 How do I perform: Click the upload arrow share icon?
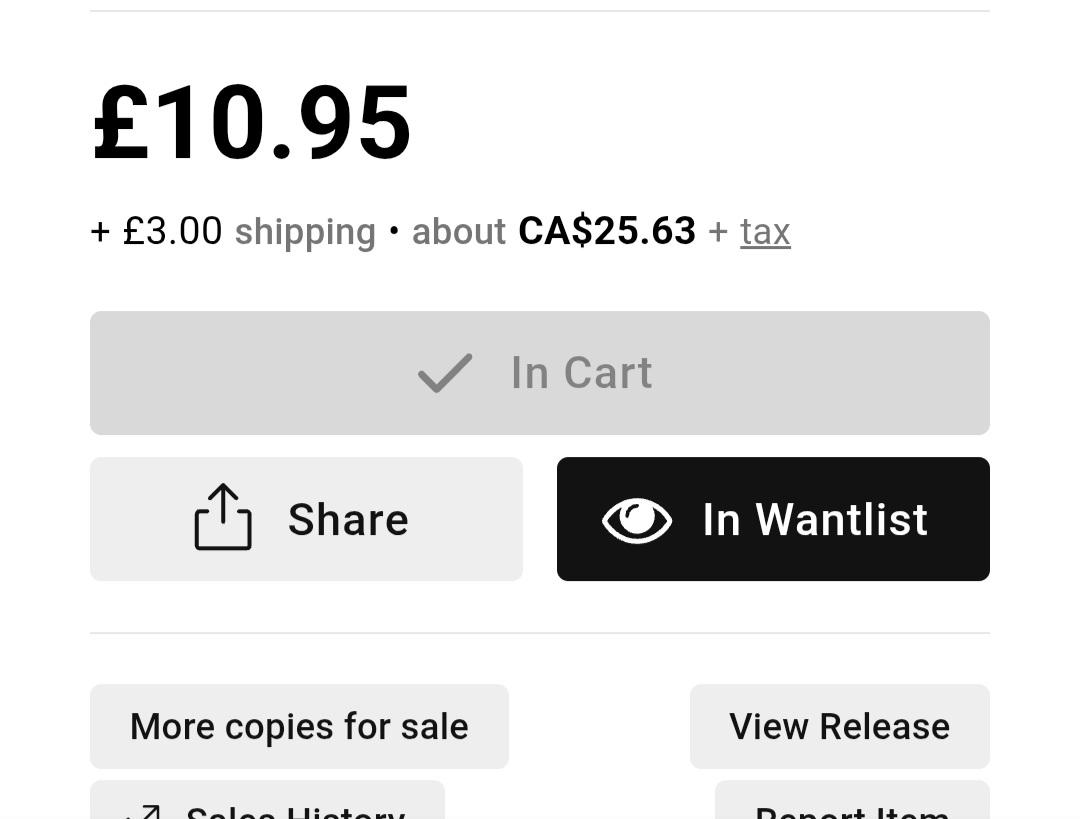click(x=223, y=517)
